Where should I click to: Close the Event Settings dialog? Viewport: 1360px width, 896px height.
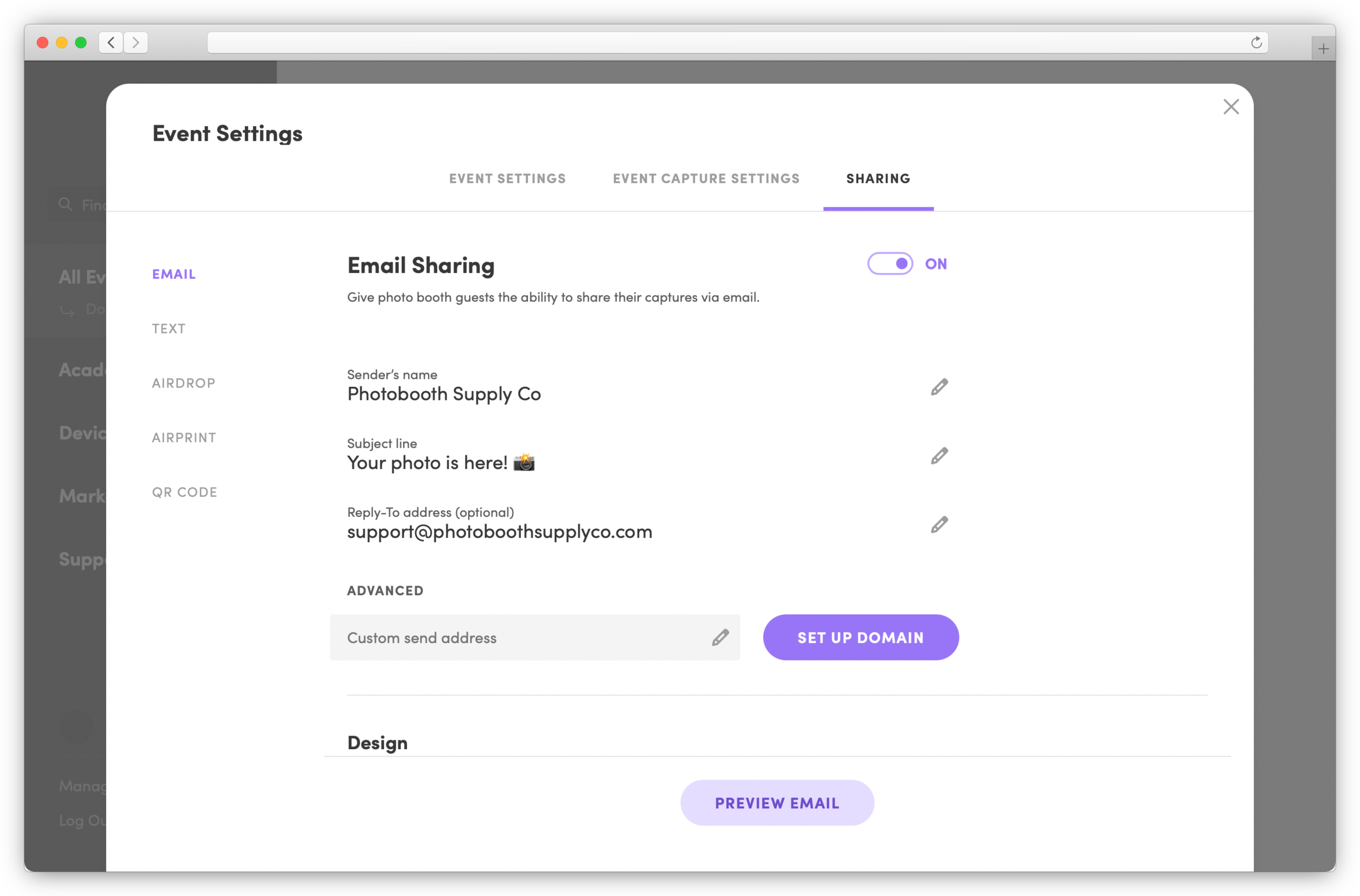1231,106
